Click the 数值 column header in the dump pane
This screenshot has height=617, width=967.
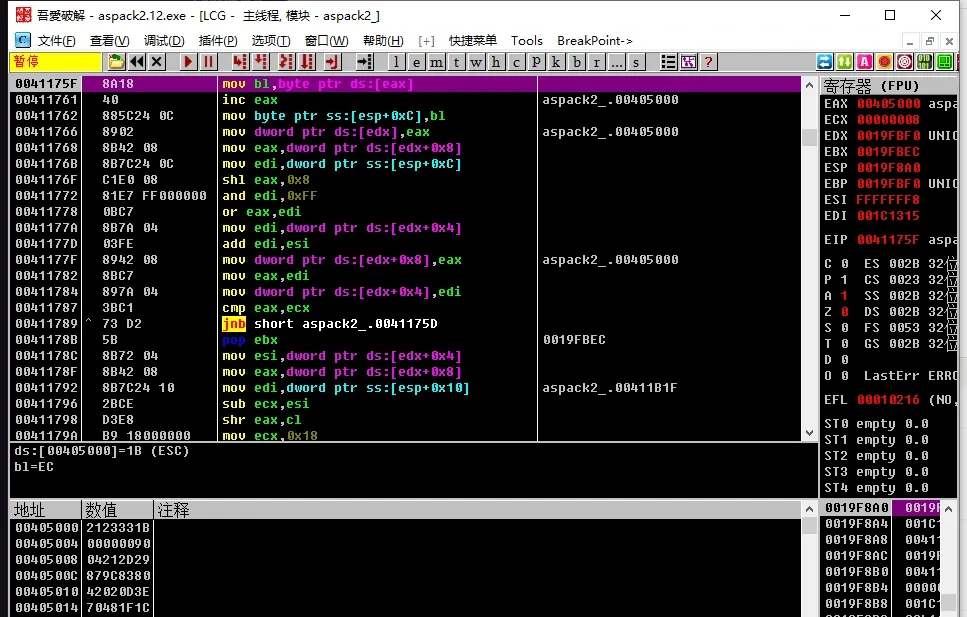coord(117,510)
